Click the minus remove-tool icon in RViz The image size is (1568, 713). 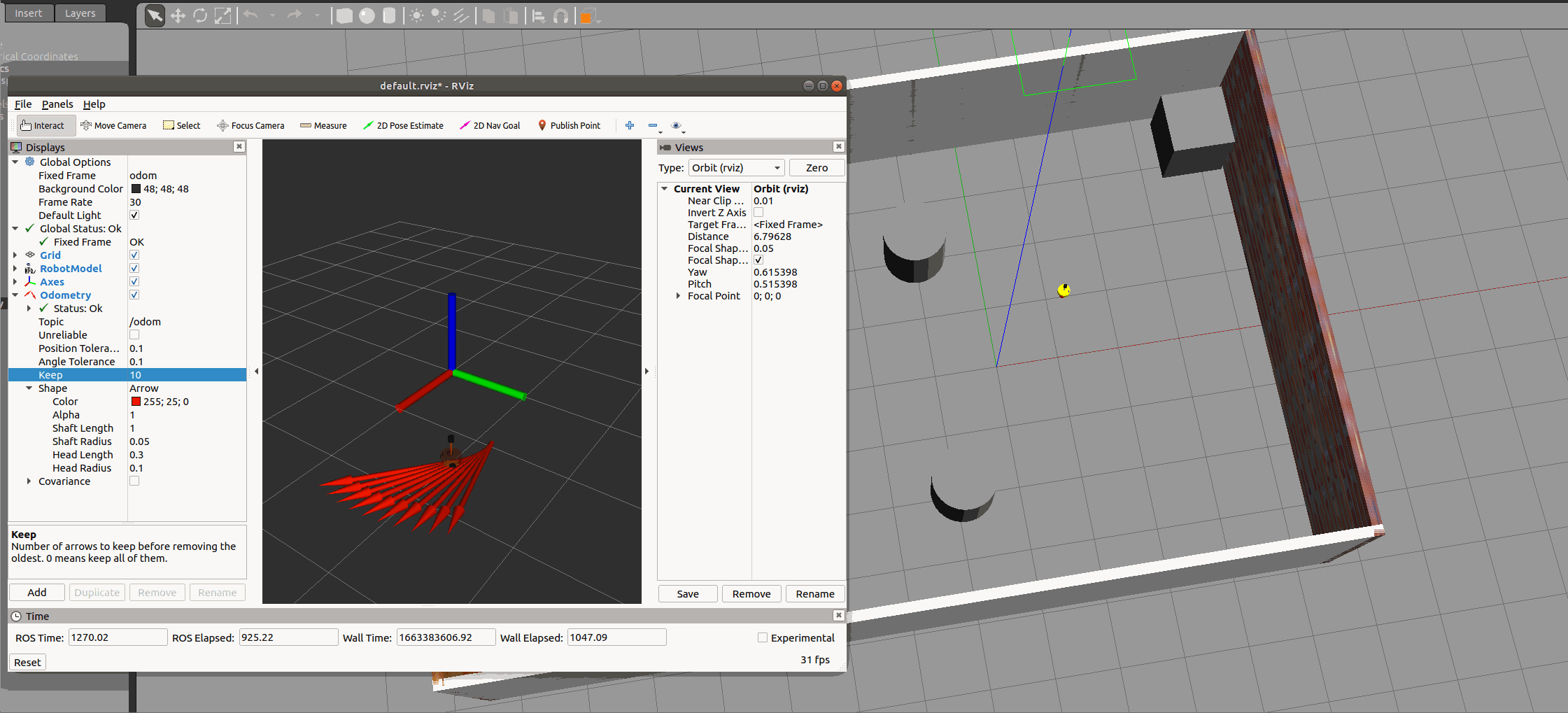pyautogui.click(x=653, y=125)
